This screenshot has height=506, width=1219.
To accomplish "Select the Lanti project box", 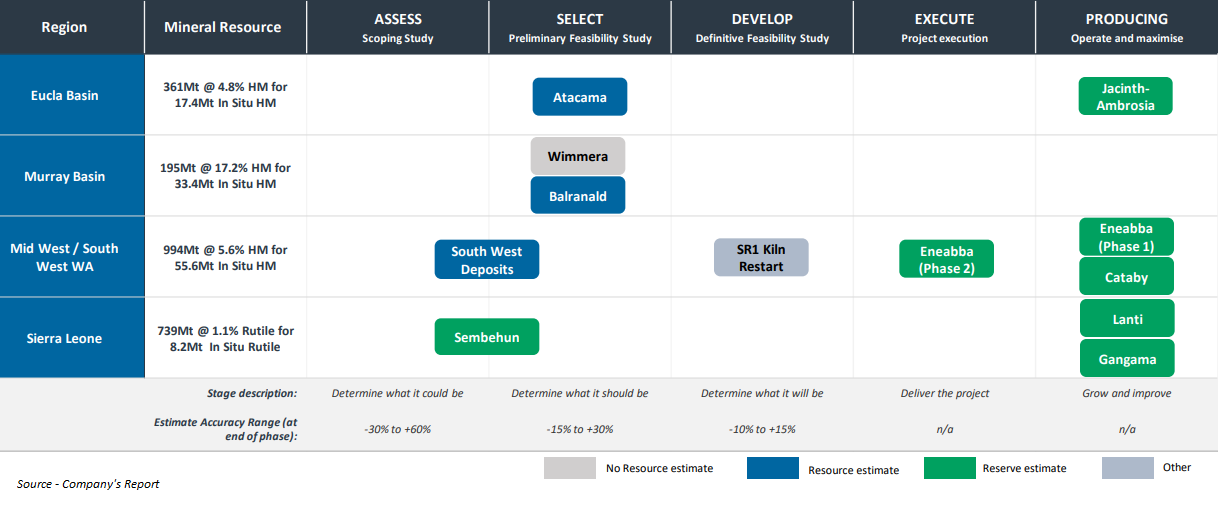I will (1127, 319).
